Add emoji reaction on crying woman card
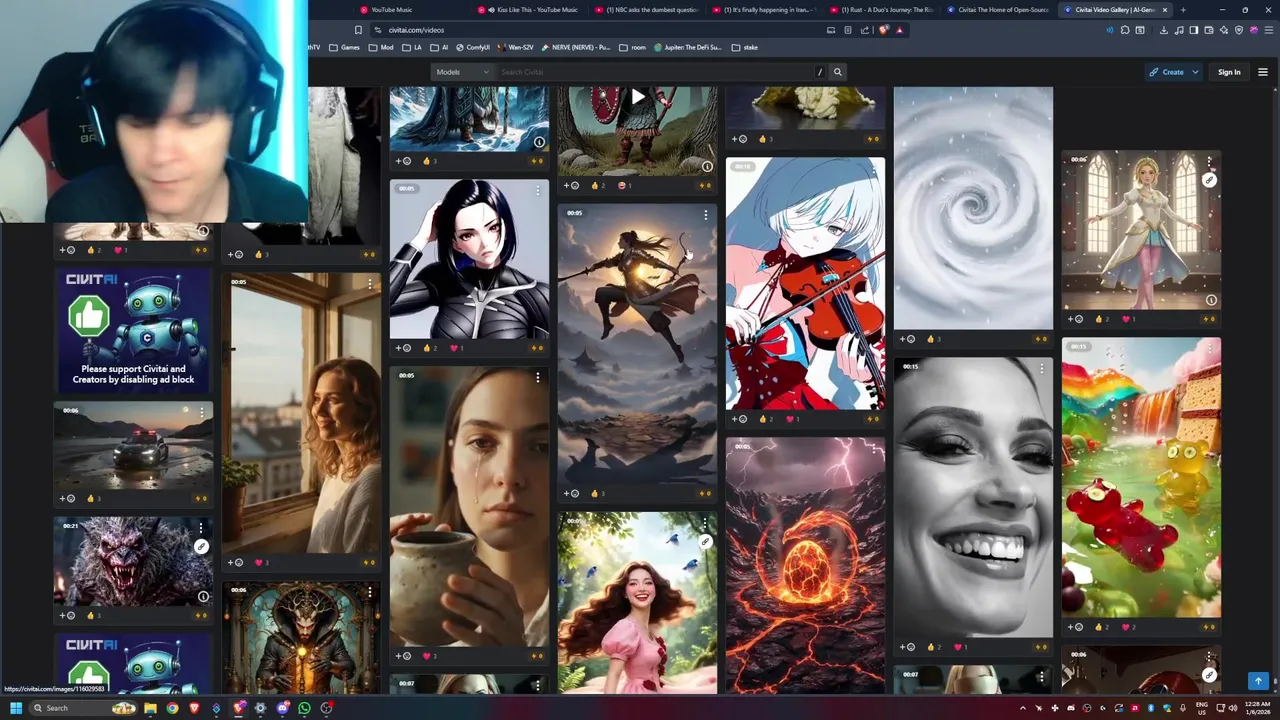The height and width of the screenshot is (720, 1280). [403, 656]
